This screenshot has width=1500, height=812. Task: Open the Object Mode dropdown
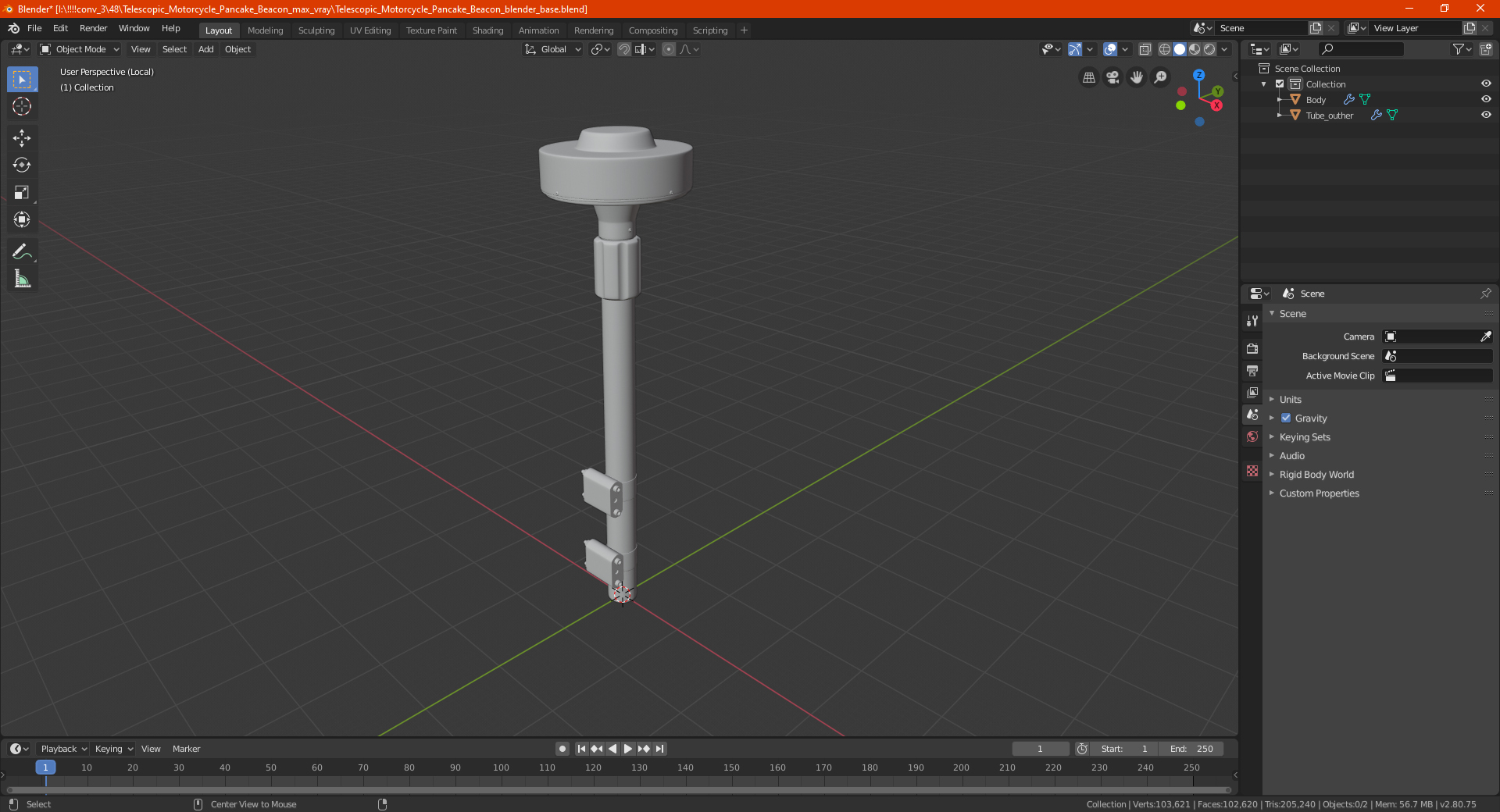click(x=80, y=49)
